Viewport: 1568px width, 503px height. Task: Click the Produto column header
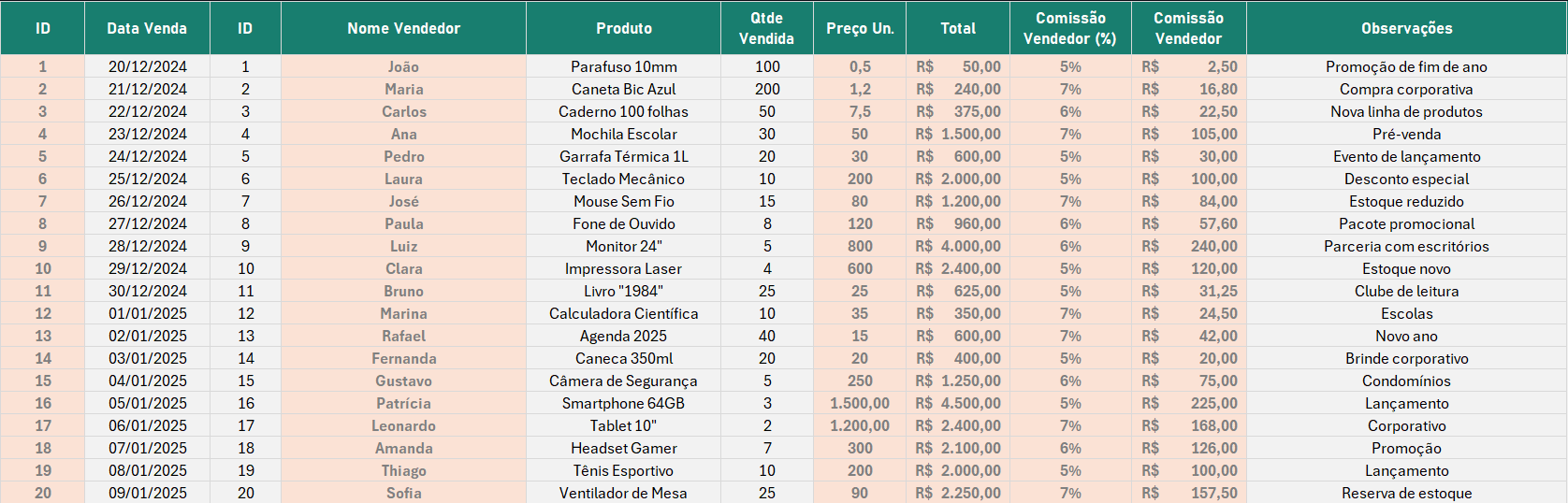[623, 28]
